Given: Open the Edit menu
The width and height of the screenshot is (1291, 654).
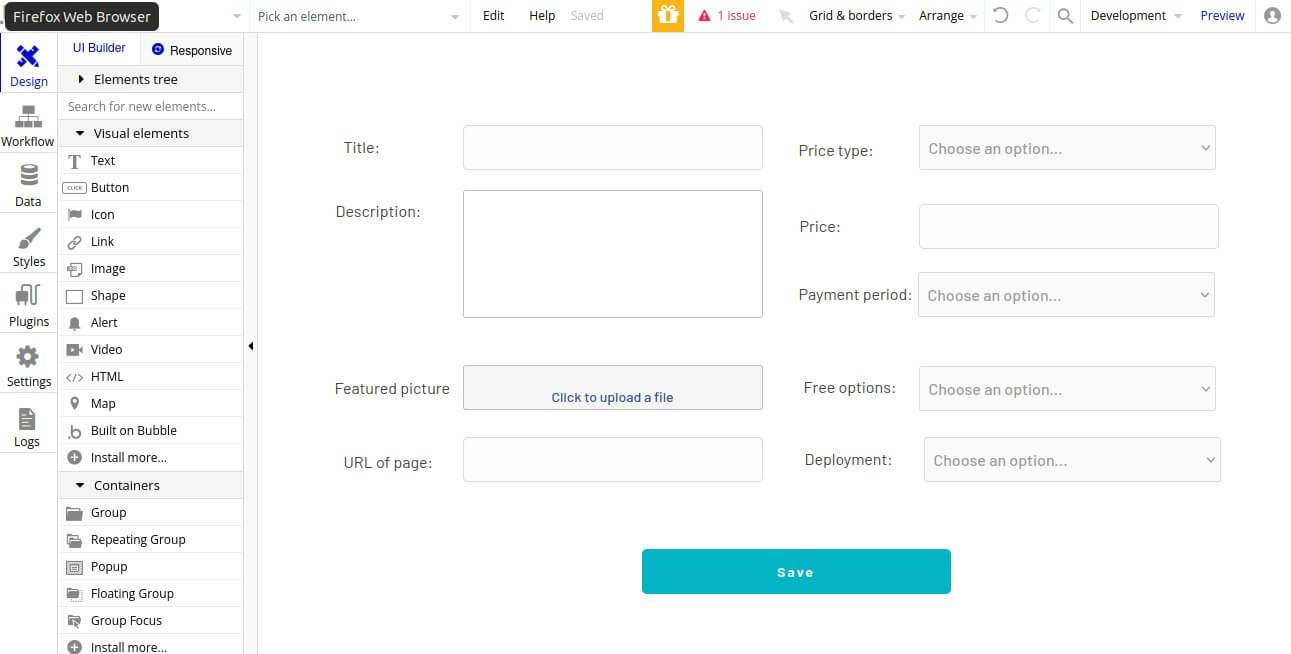Looking at the screenshot, I should (493, 16).
